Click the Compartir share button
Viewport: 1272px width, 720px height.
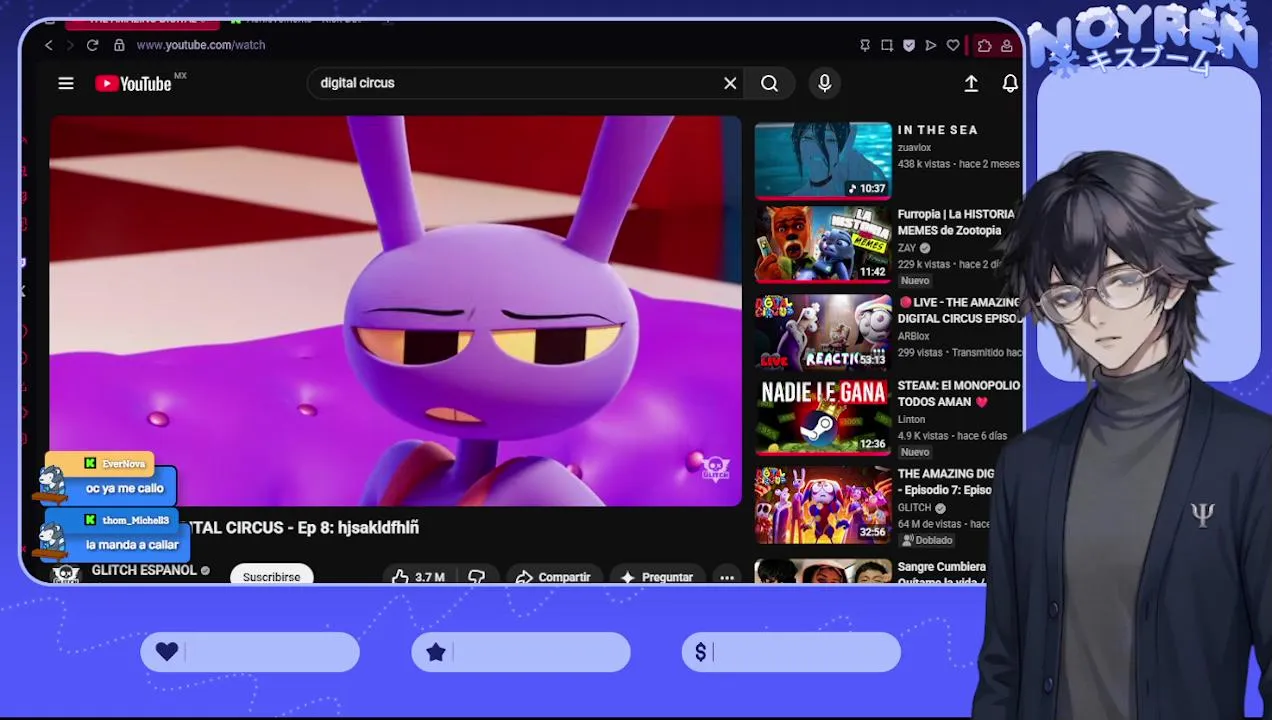pyautogui.click(x=553, y=577)
